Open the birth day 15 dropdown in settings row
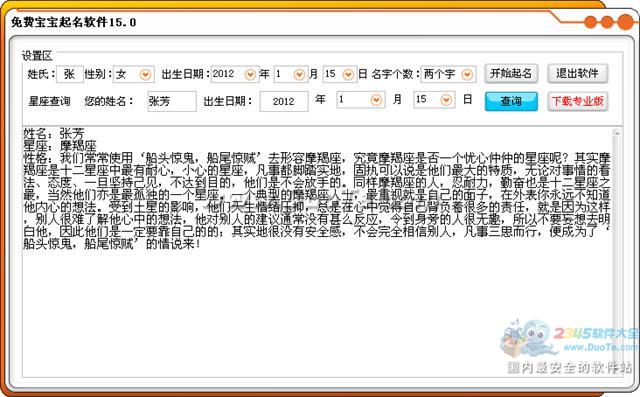This screenshot has width=640, height=397. click(x=348, y=75)
